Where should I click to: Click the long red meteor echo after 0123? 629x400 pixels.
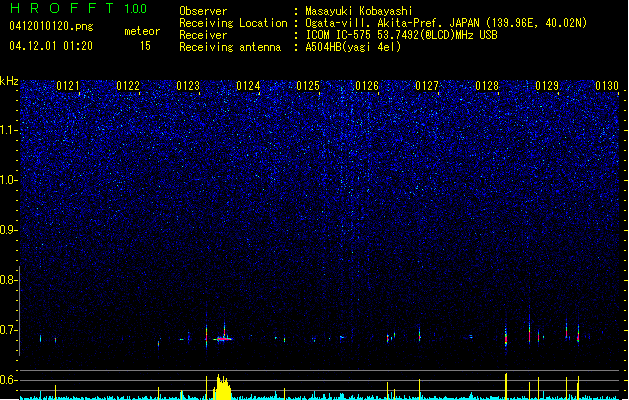click(x=223, y=339)
